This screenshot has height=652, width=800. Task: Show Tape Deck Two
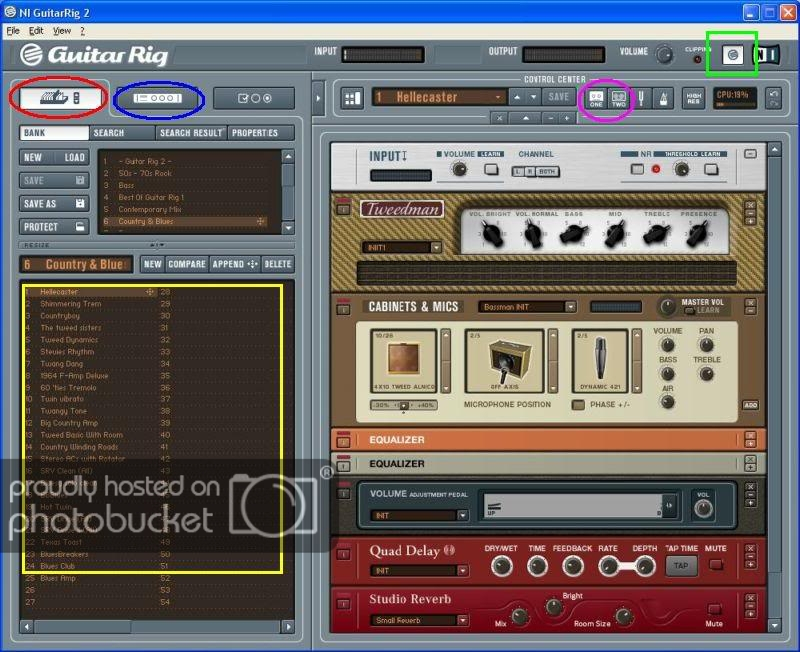618,98
